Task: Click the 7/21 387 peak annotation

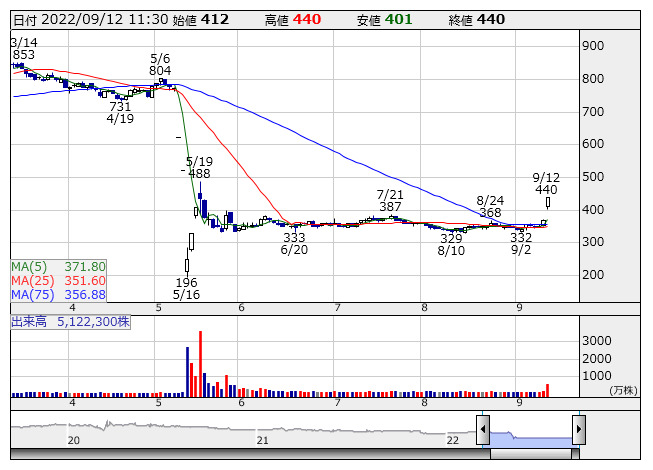Action: [x=390, y=200]
